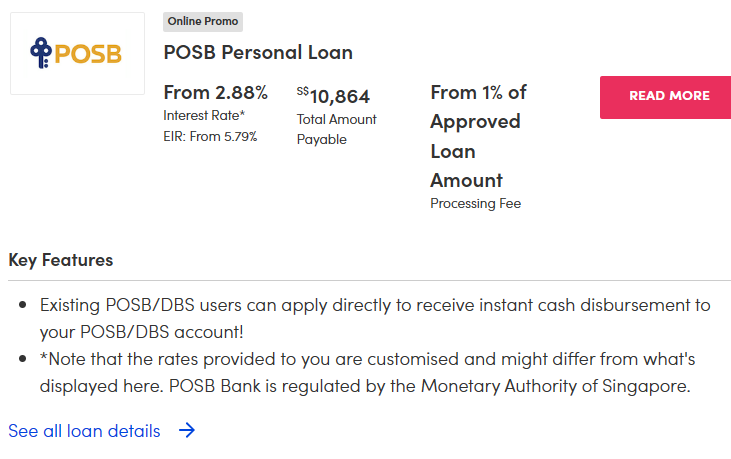731x459 pixels.
Task: Click the Interest Rate* label
Action: coord(204,115)
